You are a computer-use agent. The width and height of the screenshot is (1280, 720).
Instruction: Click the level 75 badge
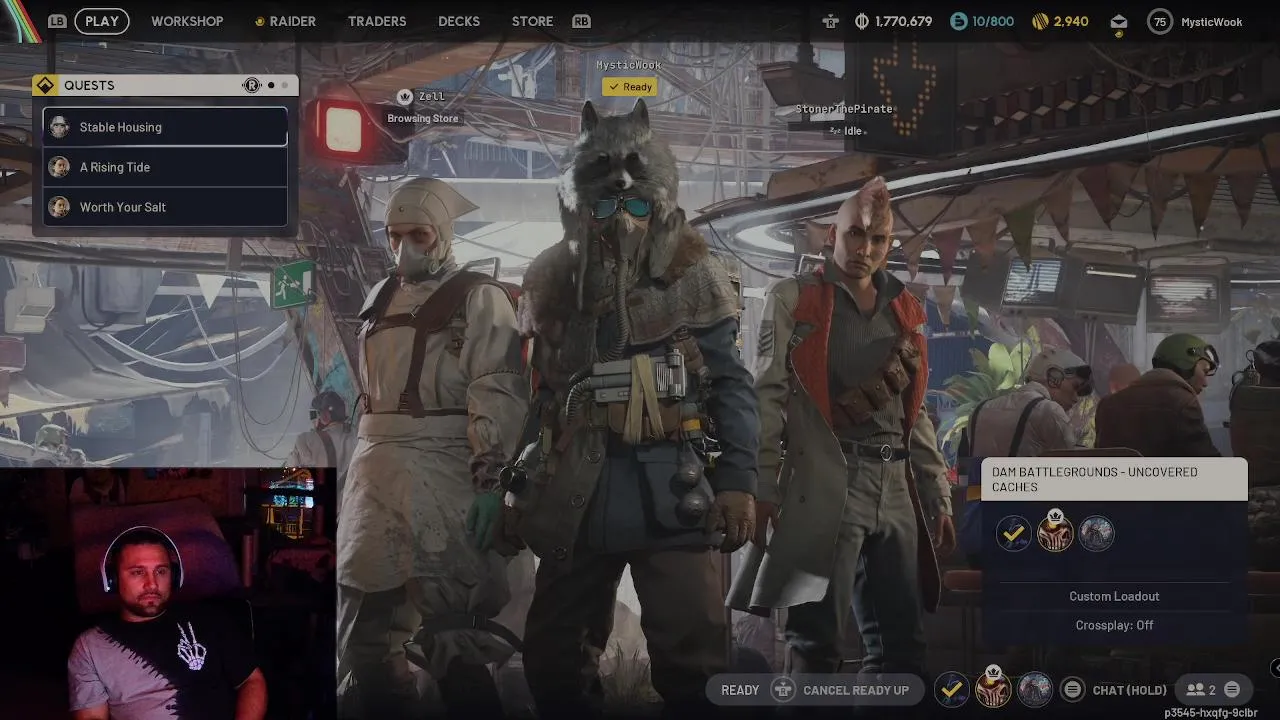click(x=1160, y=21)
